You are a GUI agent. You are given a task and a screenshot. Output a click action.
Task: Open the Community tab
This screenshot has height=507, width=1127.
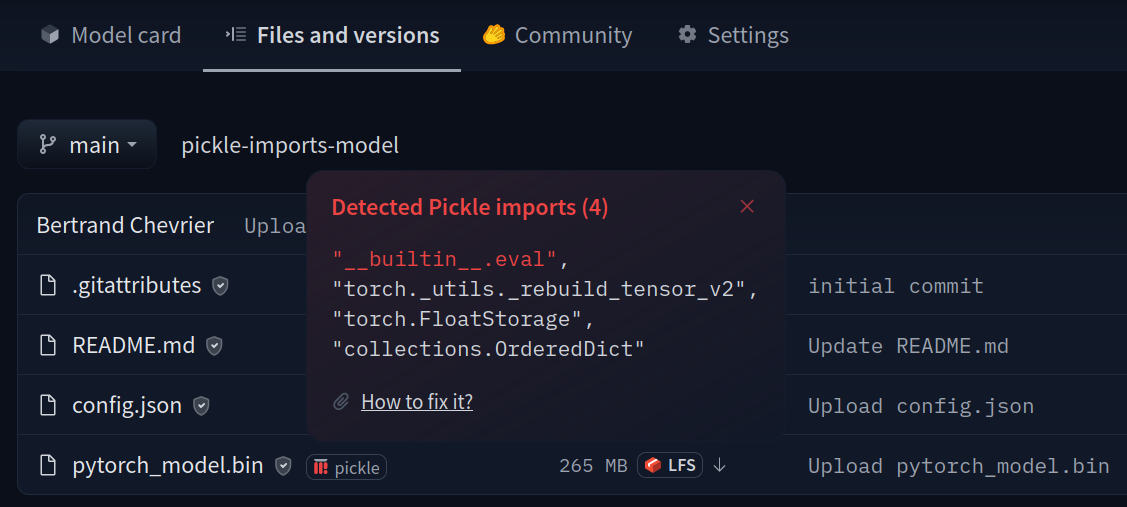tap(557, 35)
